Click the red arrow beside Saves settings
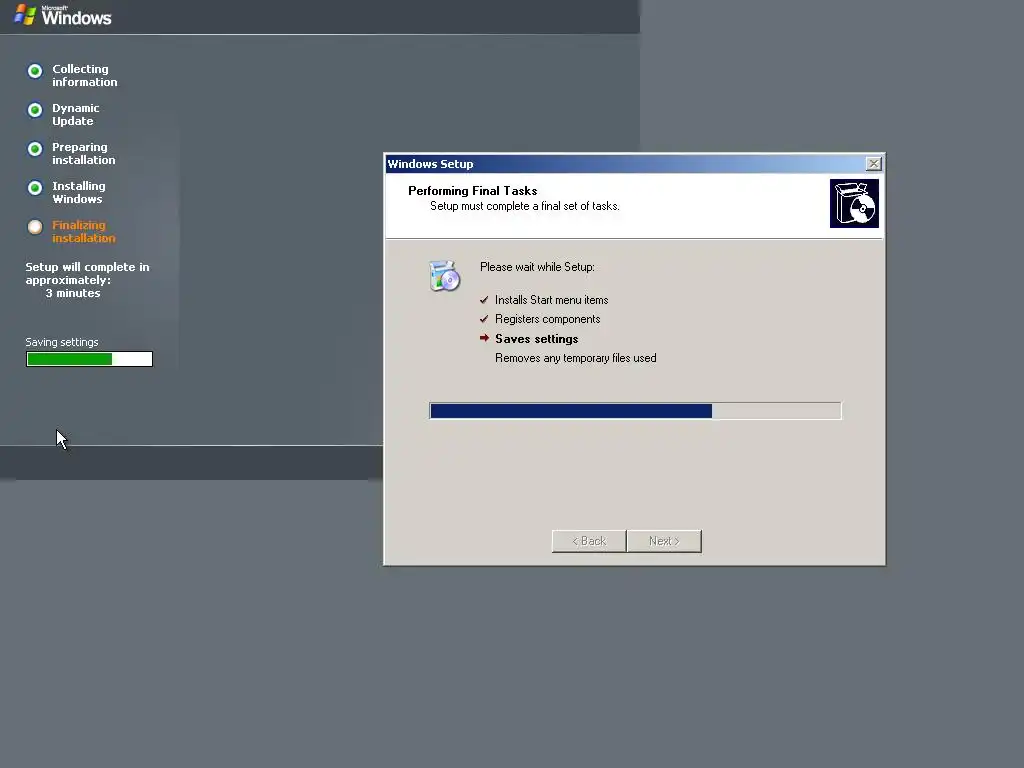Viewport: 1024px width, 768px height. (484, 338)
